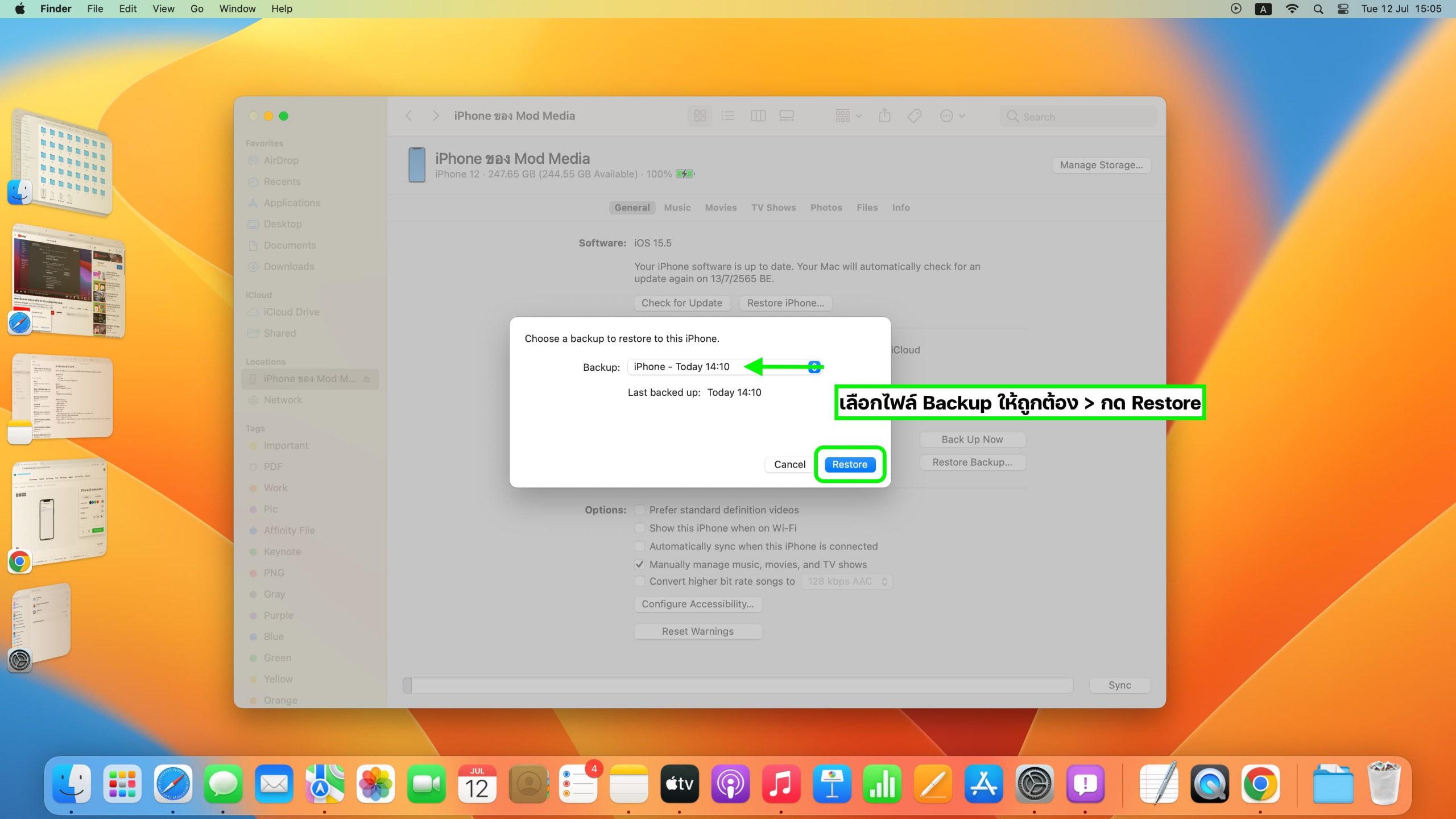Open the Apple TV app in Dock
1456x819 pixels.
680,784
